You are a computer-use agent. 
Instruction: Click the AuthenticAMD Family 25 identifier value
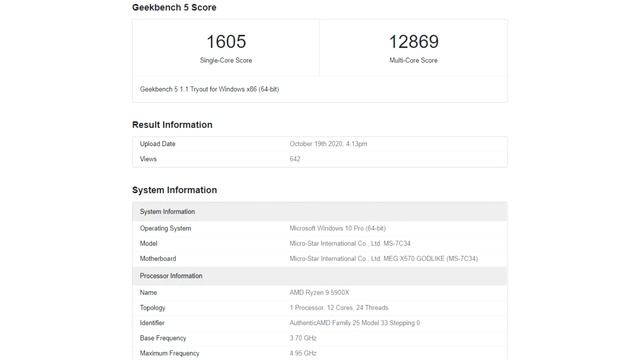coord(355,323)
